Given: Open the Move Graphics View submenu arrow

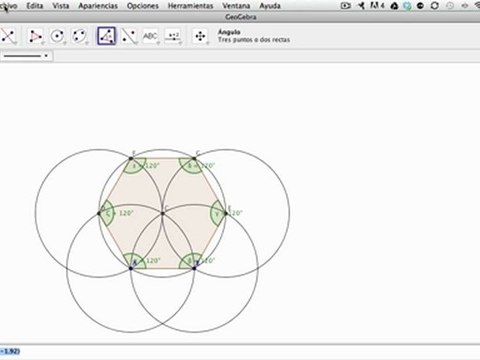Looking at the screenshot, I should [208, 43].
